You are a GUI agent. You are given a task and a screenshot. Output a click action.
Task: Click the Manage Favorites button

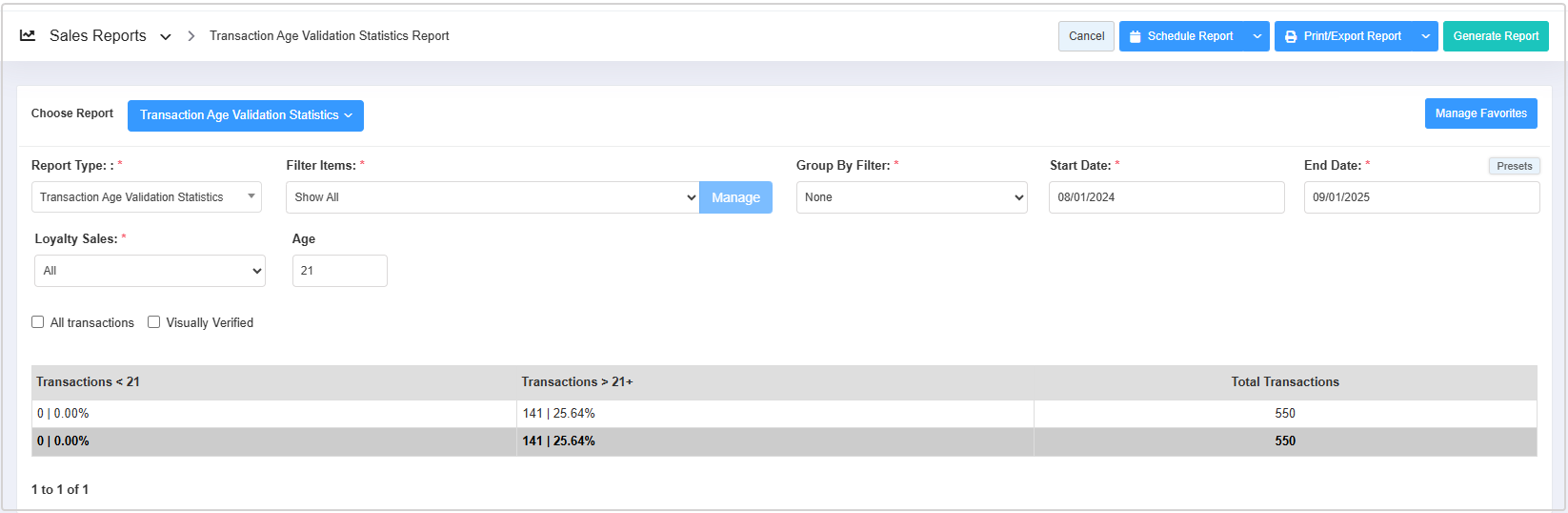pos(1480,113)
